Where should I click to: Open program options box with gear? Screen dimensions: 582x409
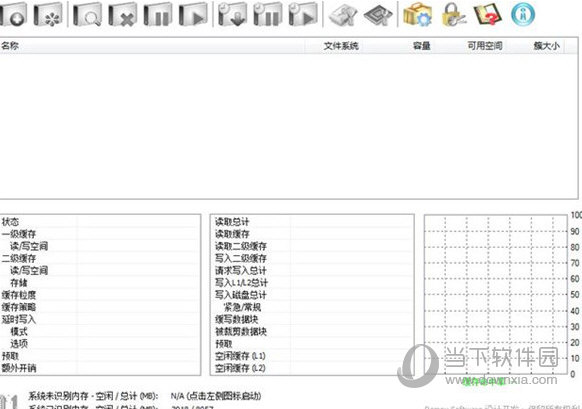pos(418,15)
